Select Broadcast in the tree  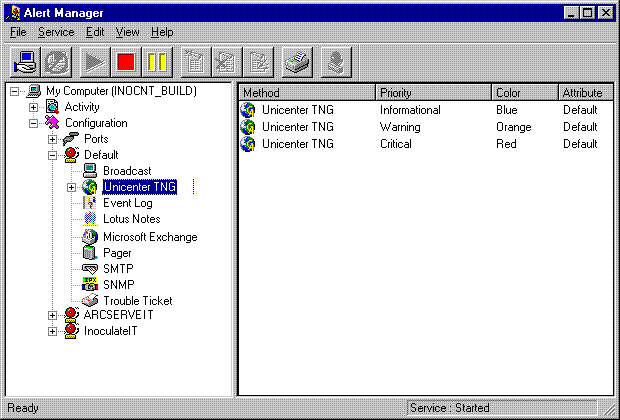tap(127, 171)
